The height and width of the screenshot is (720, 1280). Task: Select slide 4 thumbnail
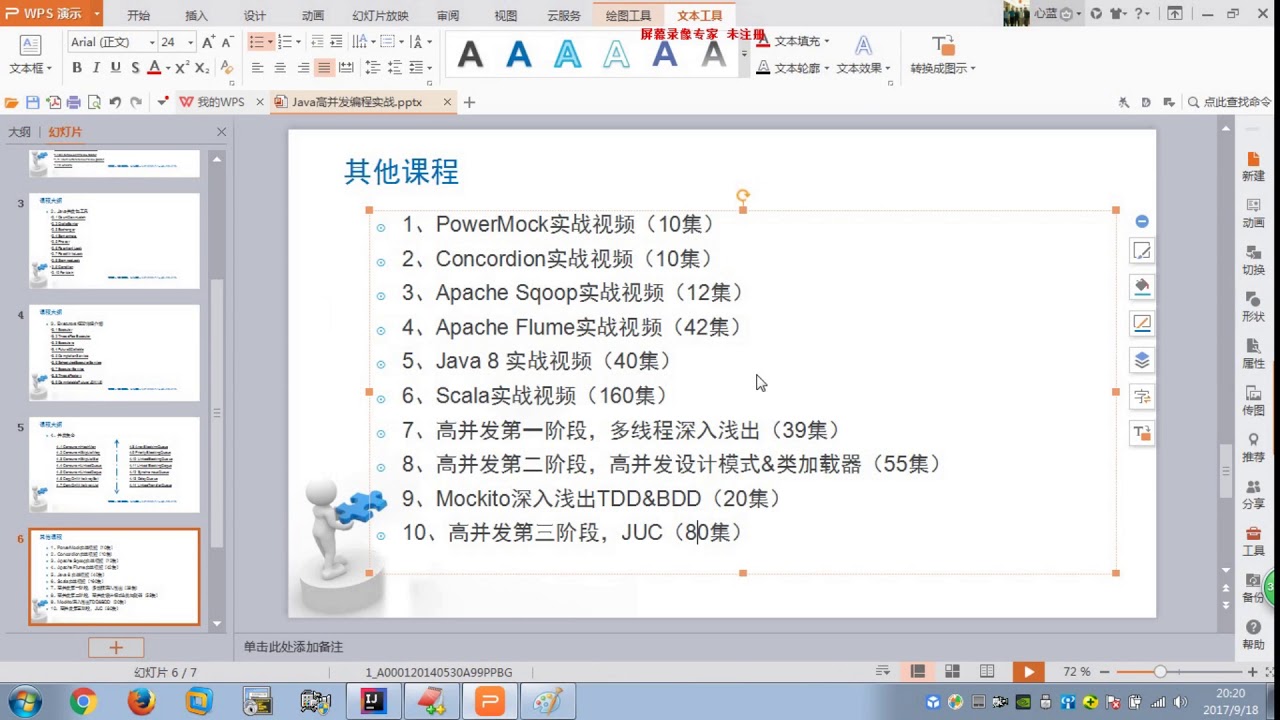[x=114, y=353]
